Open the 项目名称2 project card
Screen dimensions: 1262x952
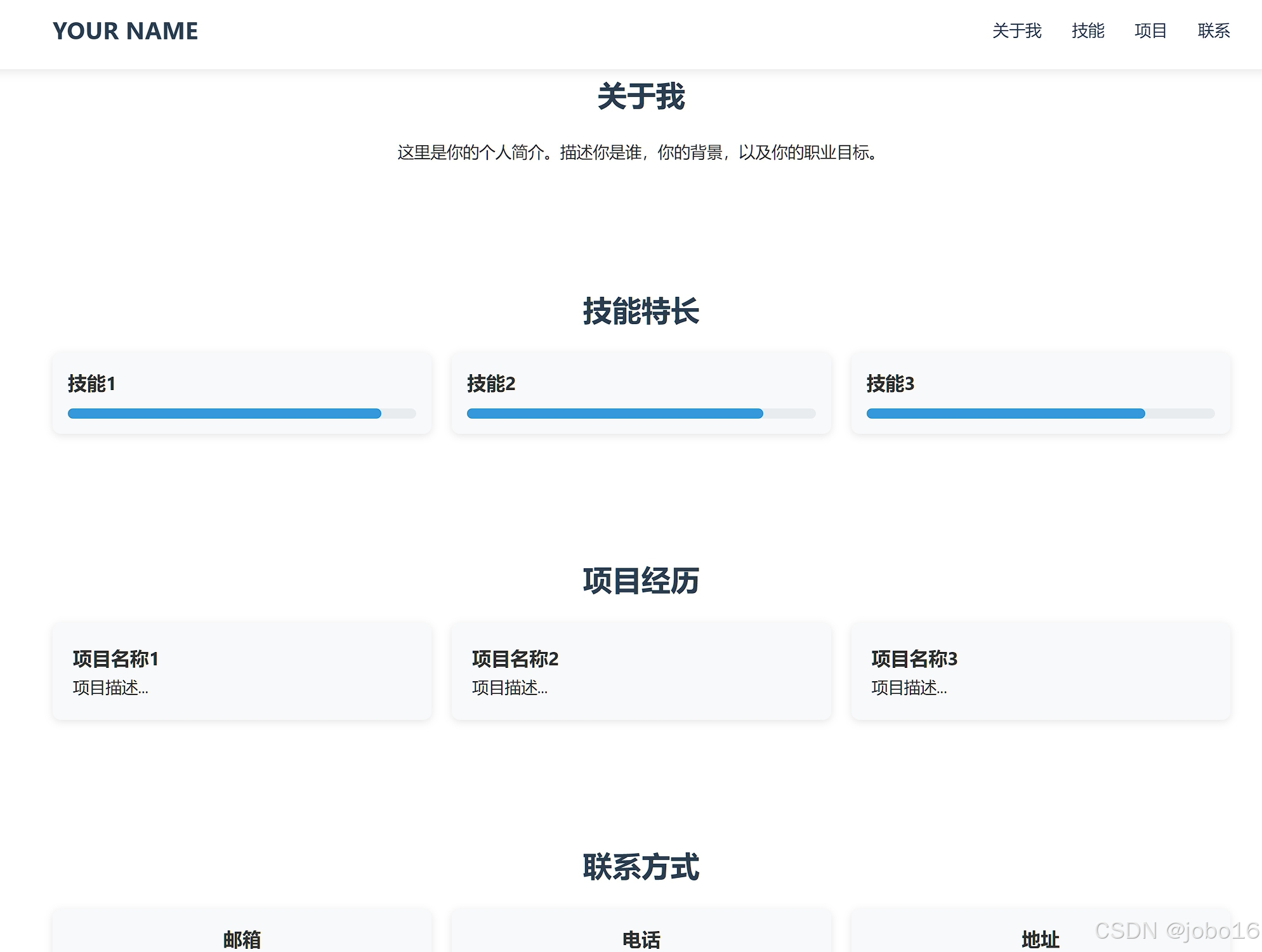641,671
